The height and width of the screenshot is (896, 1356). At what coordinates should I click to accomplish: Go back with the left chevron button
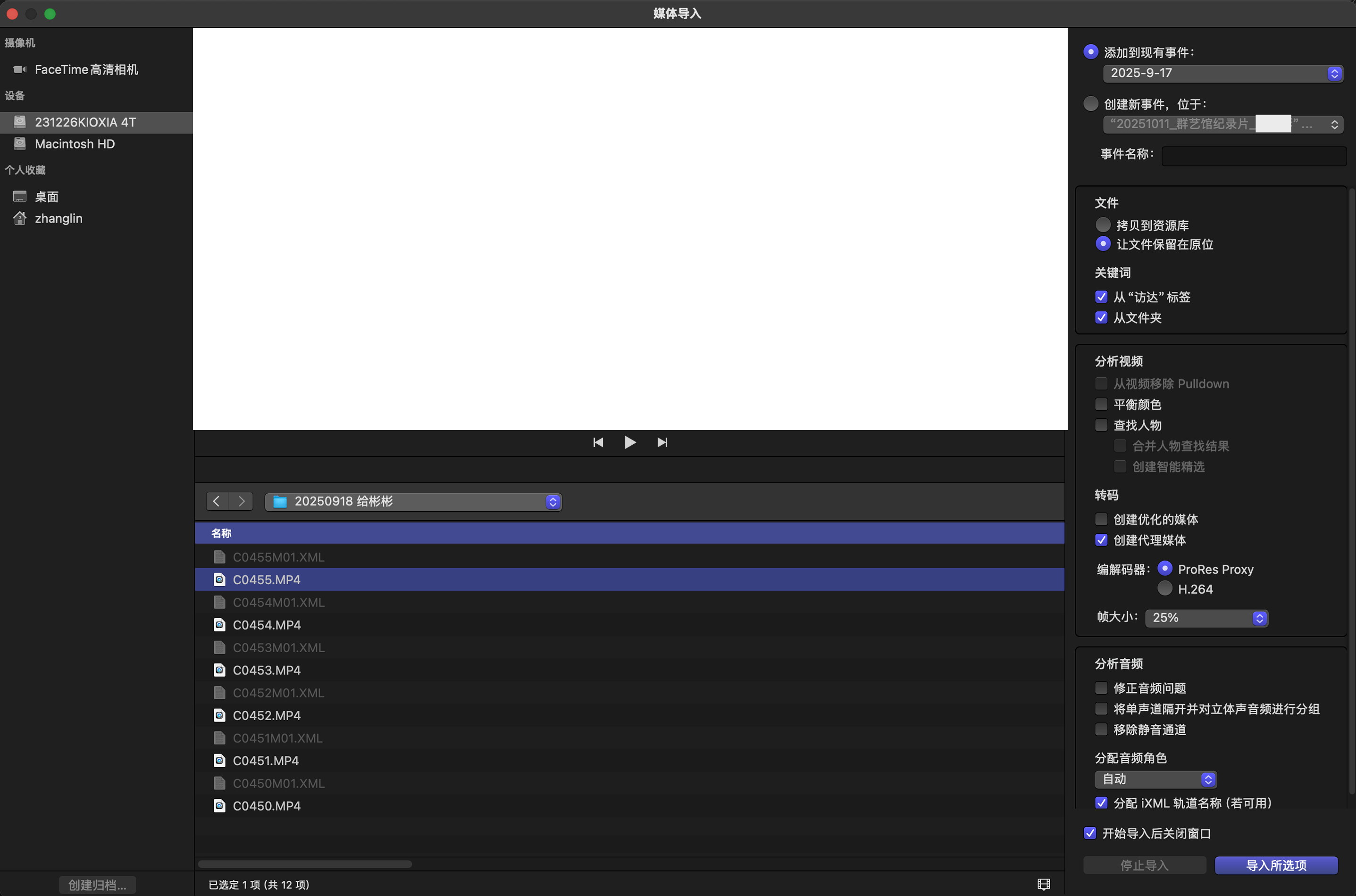pos(217,501)
